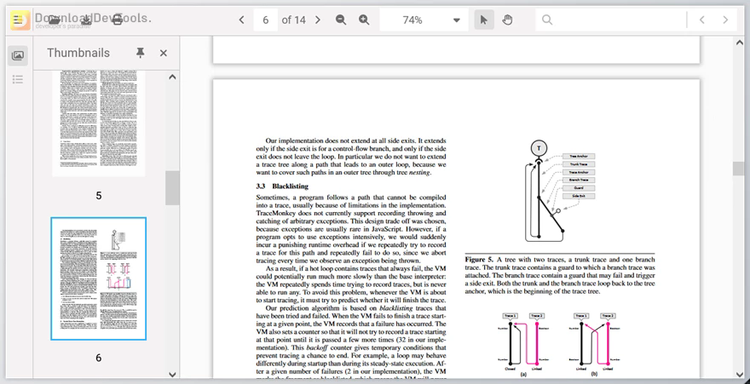This screenshot has width=750, height=384.
Task: Pin the Thumbnails panel
Action: click(140, 53)
